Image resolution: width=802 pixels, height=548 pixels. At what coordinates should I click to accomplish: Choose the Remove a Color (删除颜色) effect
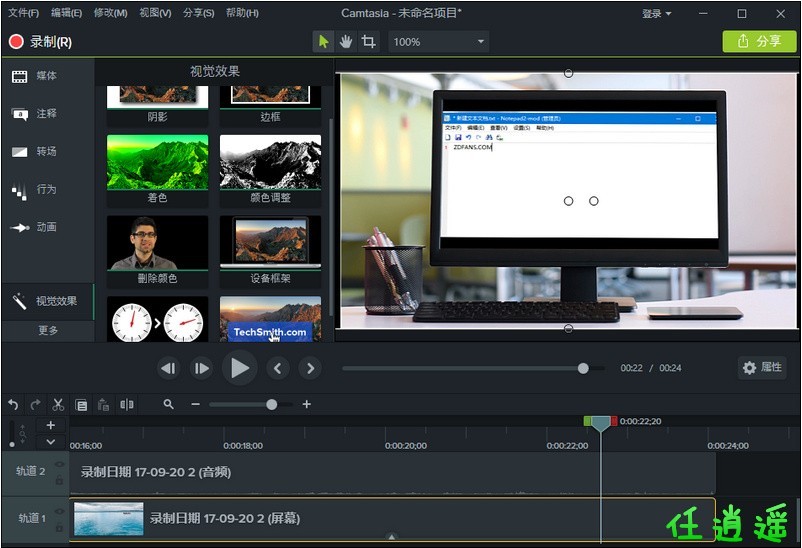158,251
